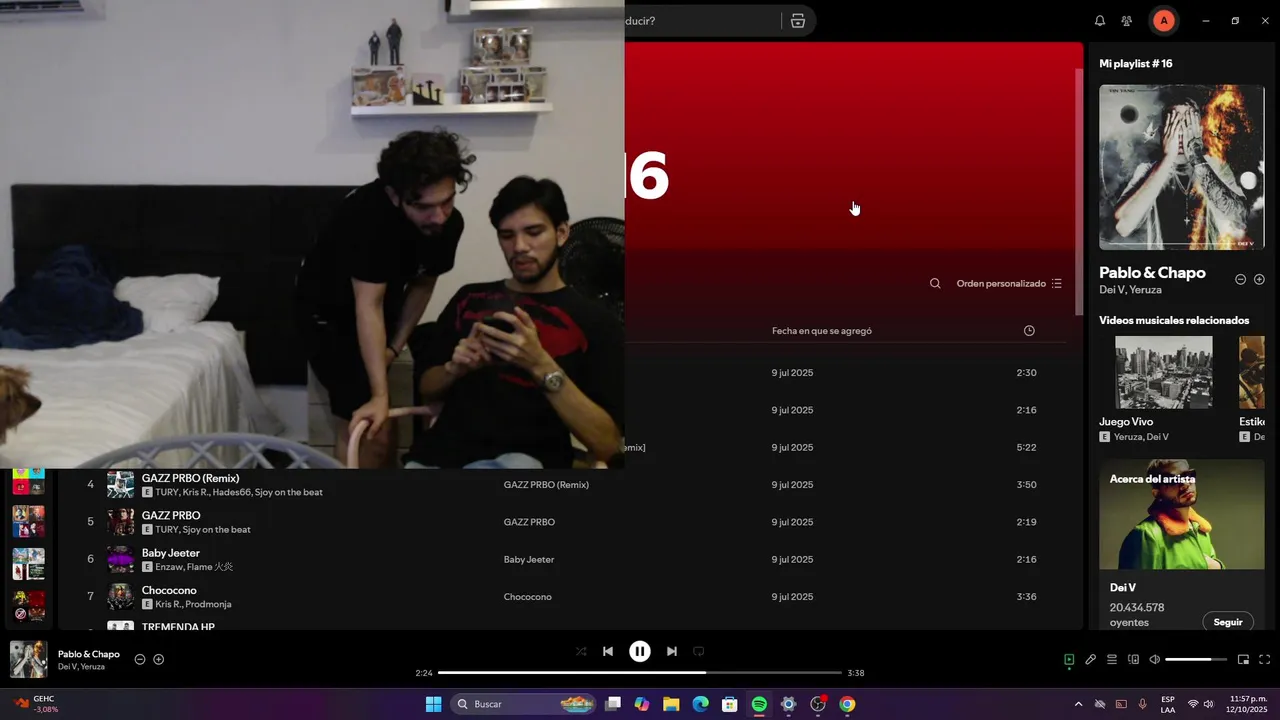Image resolution: width=1280 pixels, height=720 pixels.
Task: Open the notifications bell in Spotify
Action: [1100, 20]
